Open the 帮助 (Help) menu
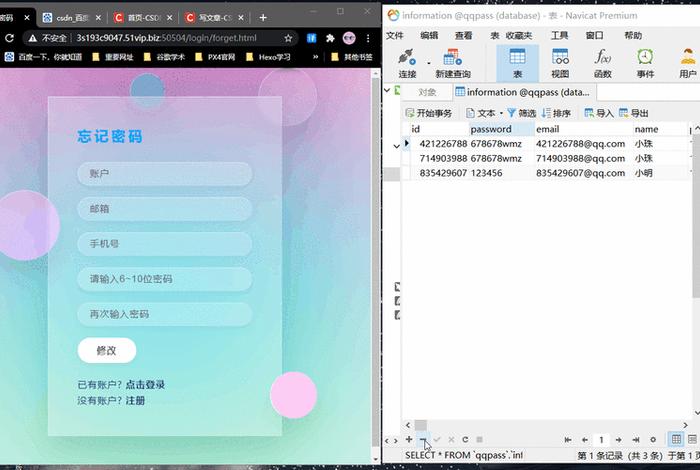This screenshot has height=470, width=700. tap(633, 35)
